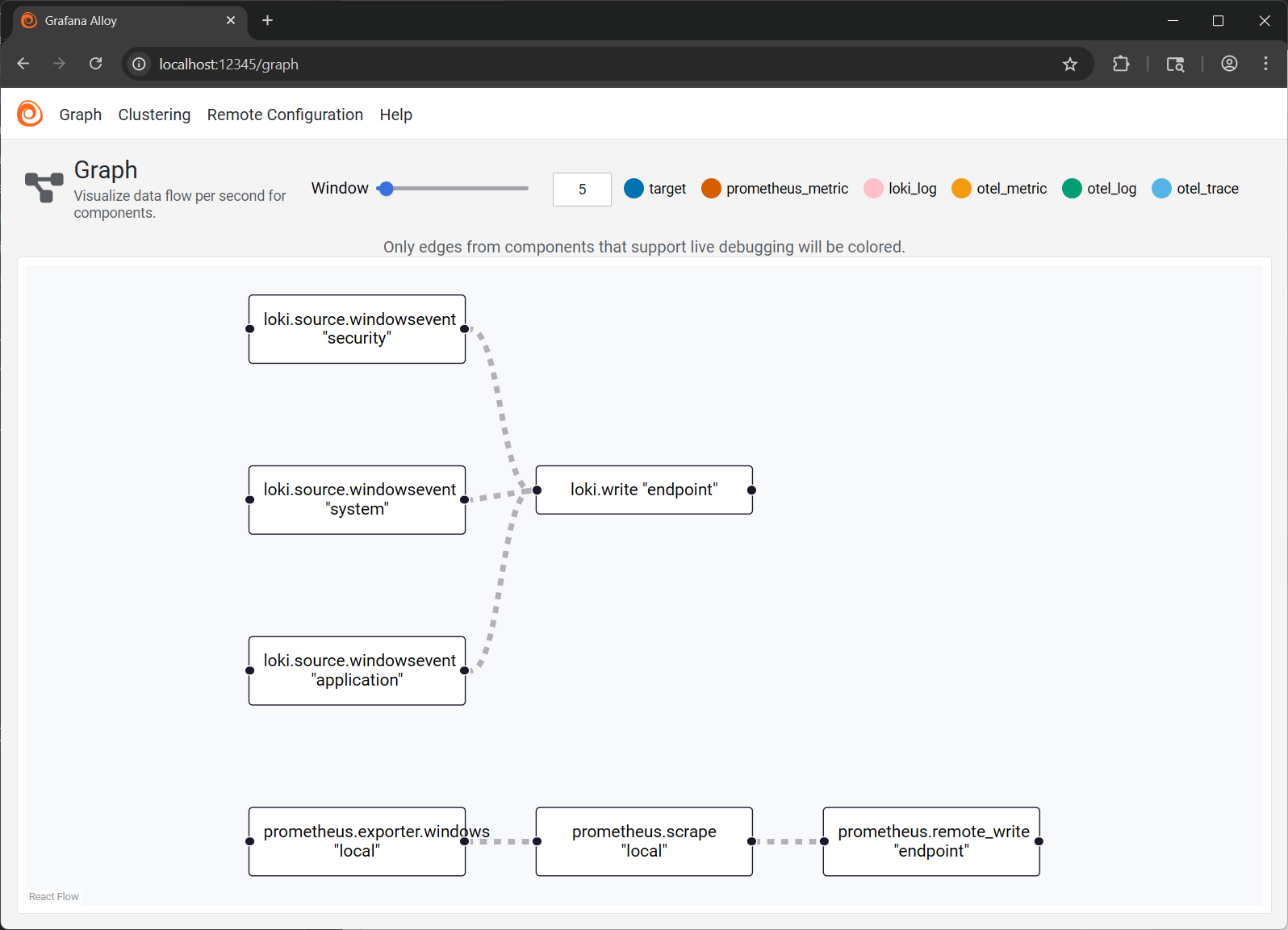The image size is (1288, 930).
Task: Reload the page with the refresh icon
Action: pyautogui.click(x=95, y=64)
